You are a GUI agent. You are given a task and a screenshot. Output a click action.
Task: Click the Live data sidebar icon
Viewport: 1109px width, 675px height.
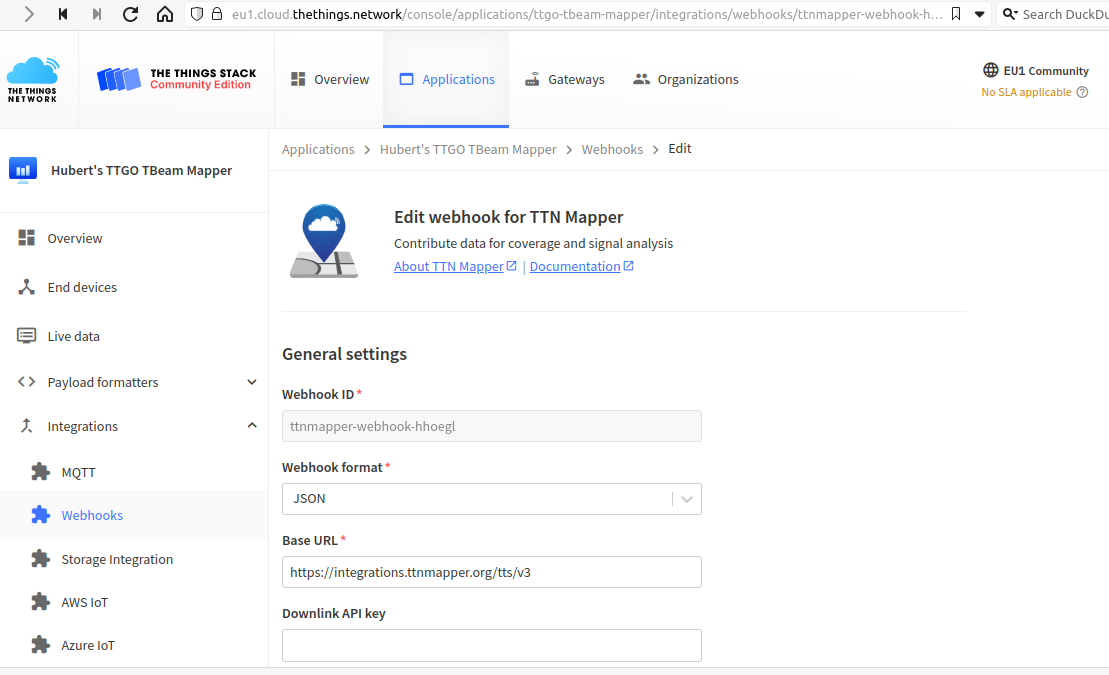(26, 335)
